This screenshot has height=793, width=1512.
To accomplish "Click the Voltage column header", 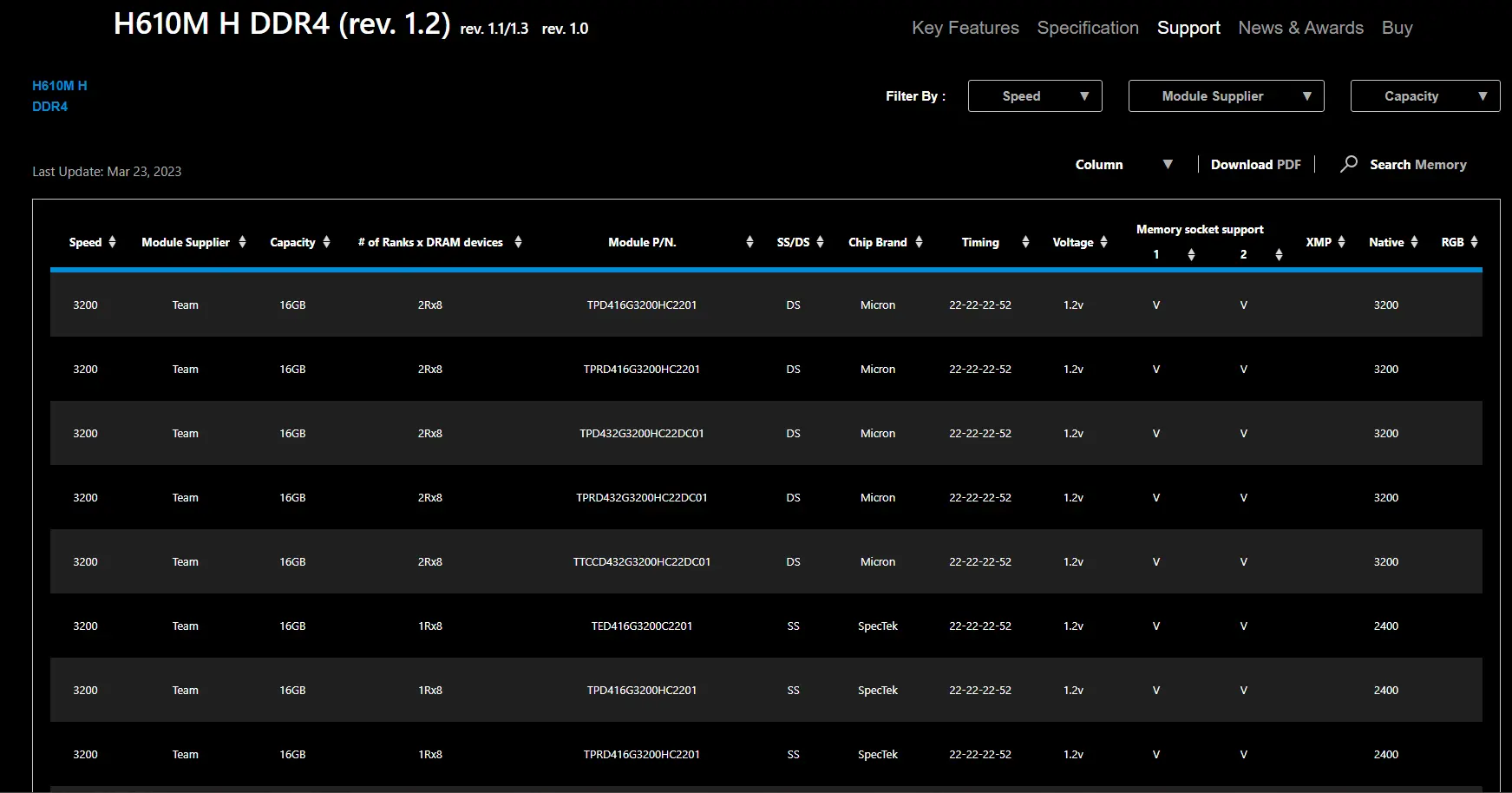I will (x=1073, y=242).
